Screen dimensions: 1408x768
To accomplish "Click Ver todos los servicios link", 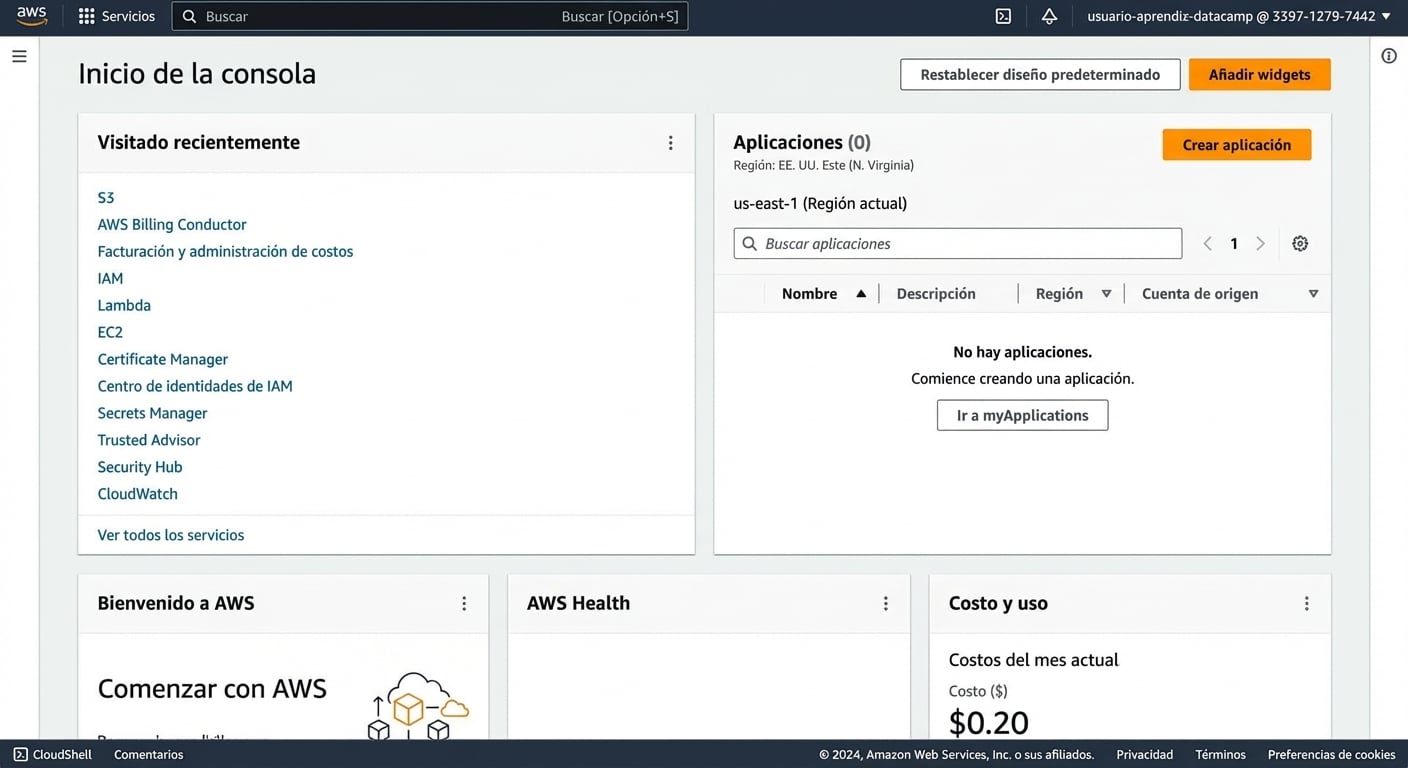I will tap(171, 535).
